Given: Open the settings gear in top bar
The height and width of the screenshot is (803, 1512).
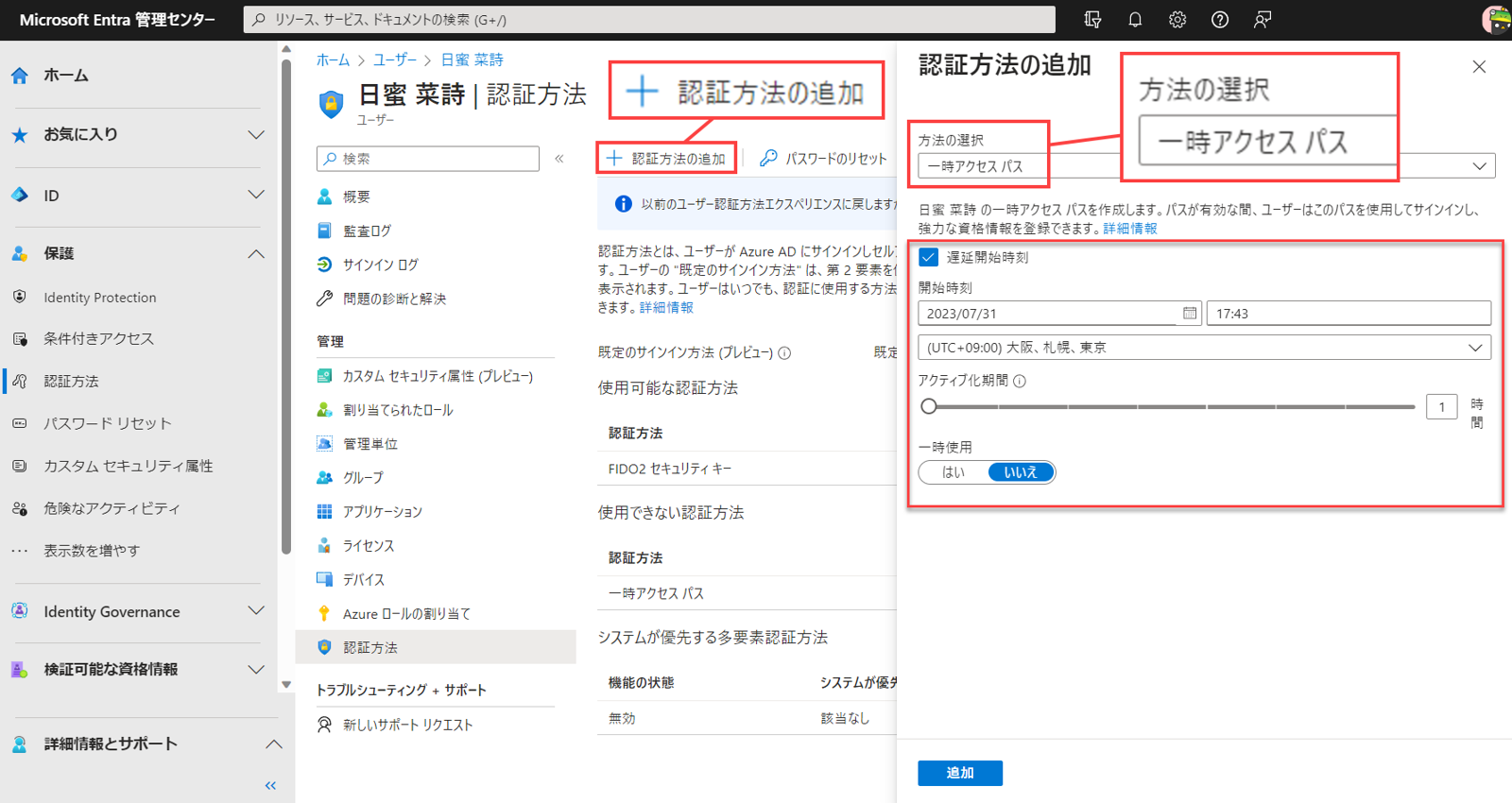Looking at the screenshot, I should click(1177, 20).
